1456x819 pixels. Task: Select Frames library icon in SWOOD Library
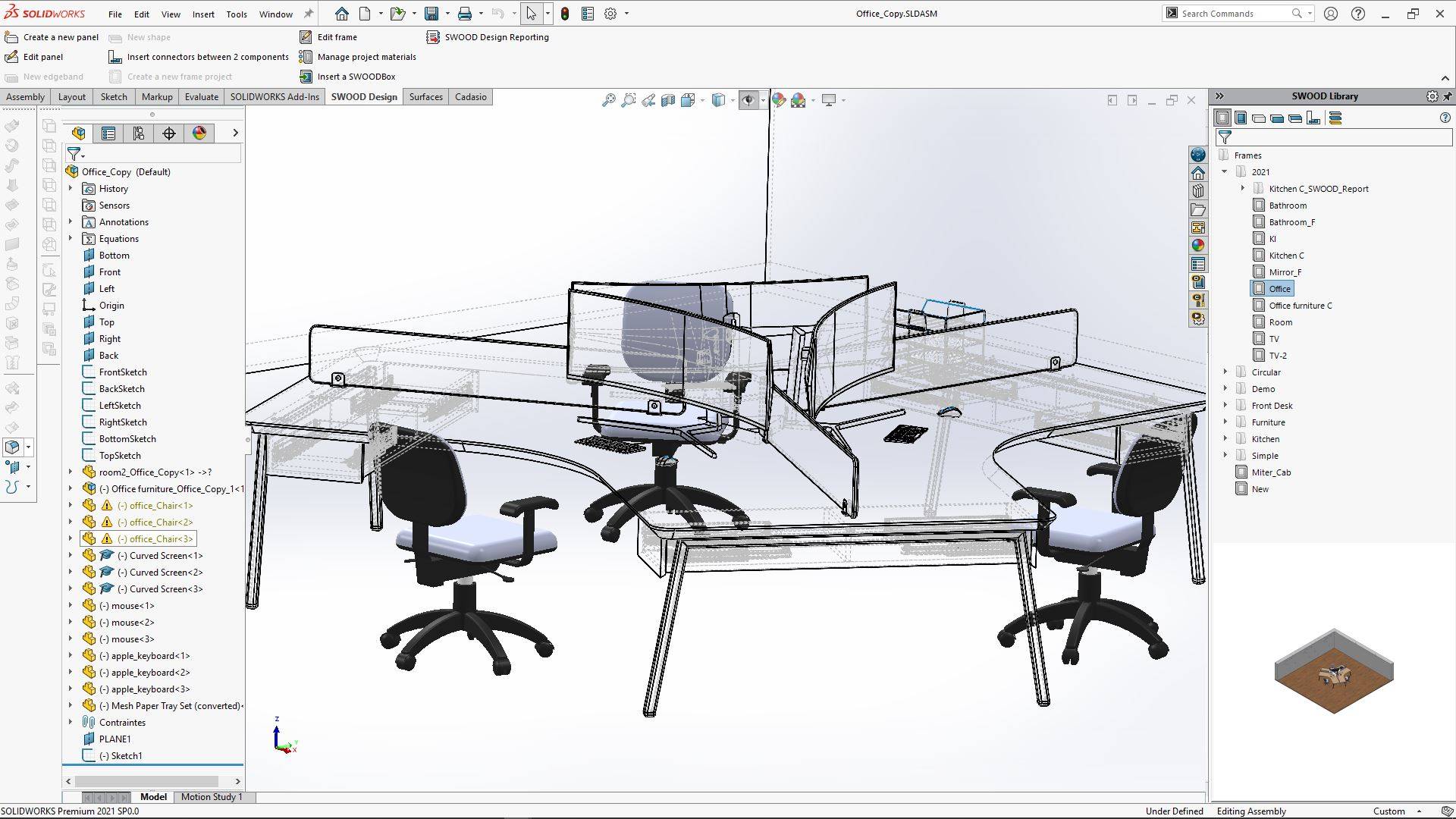[x=1222, y=118]
